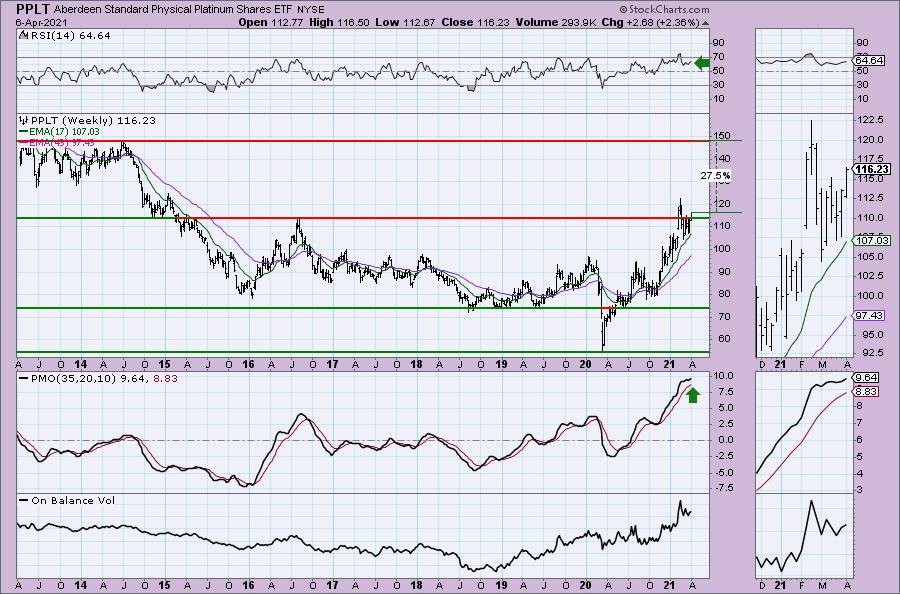Image resolution: width=900 pixels, height=594 pixels.
Task: Click the green line swatch before EMA(17)
Action: point(23,131)
